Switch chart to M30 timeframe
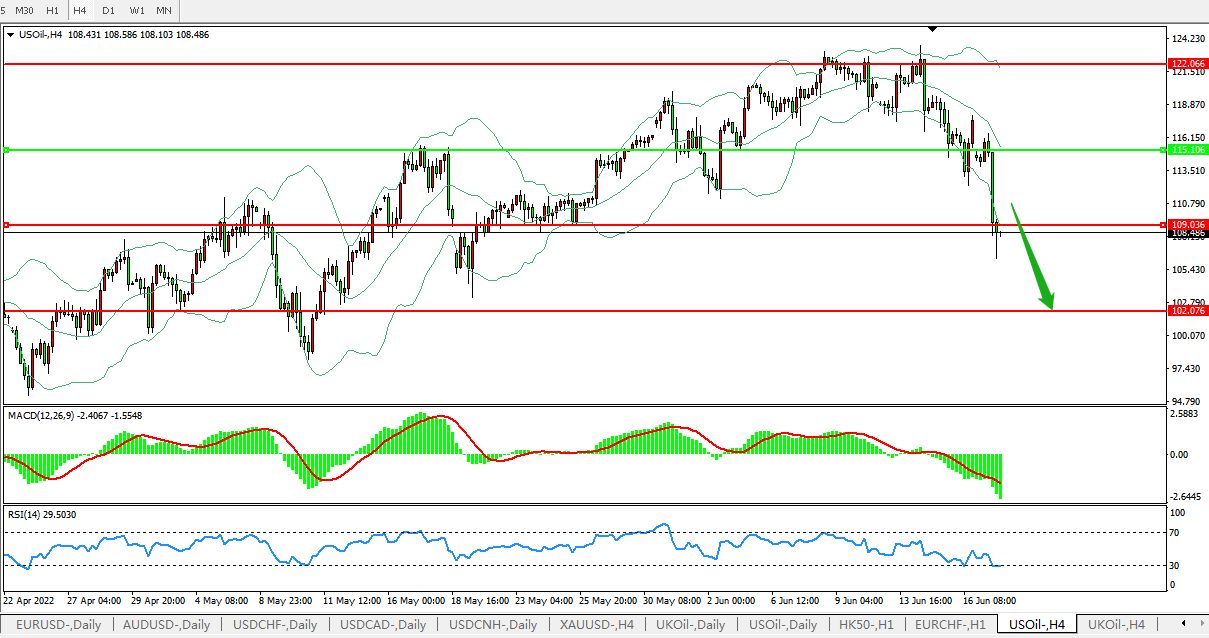 click(x=25, y=10)
